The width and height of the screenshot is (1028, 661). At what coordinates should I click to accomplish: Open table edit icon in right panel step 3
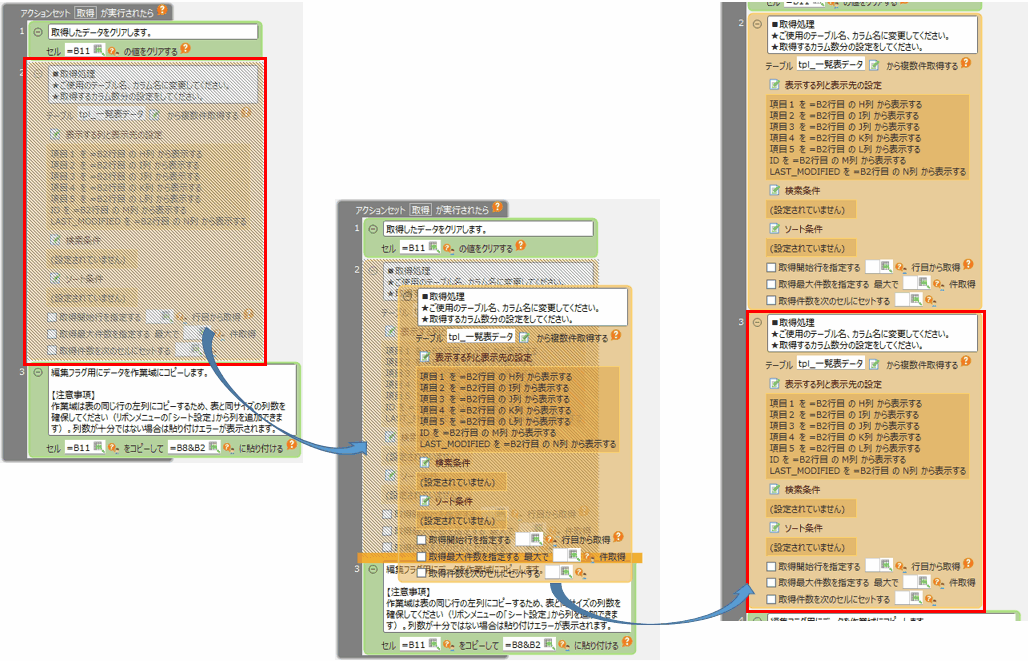(874, 364)
